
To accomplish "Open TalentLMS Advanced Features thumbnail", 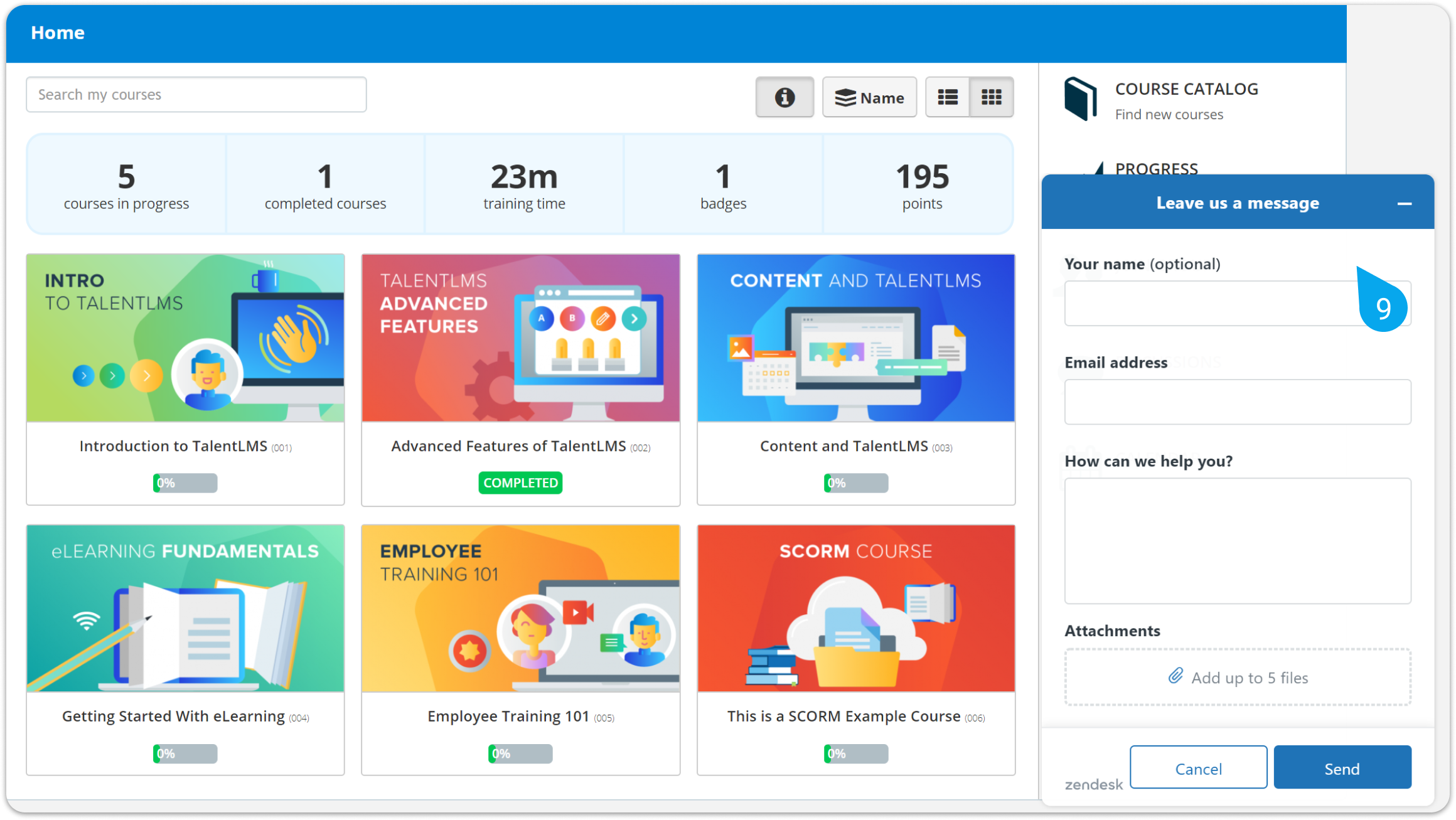I will [521, 338].
